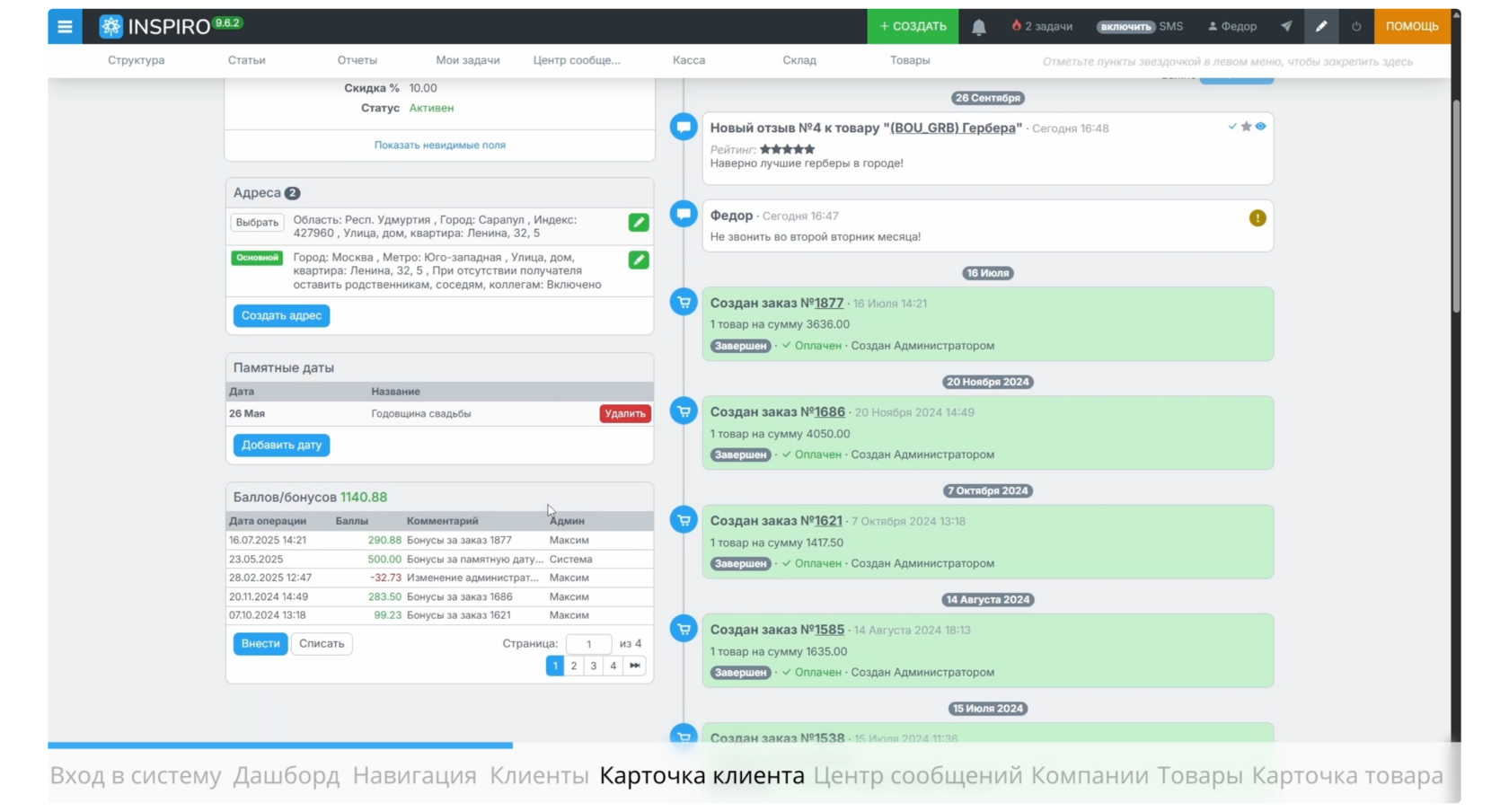Click the Добавить дату button
1509x812 pixels.
click(281, 445)
